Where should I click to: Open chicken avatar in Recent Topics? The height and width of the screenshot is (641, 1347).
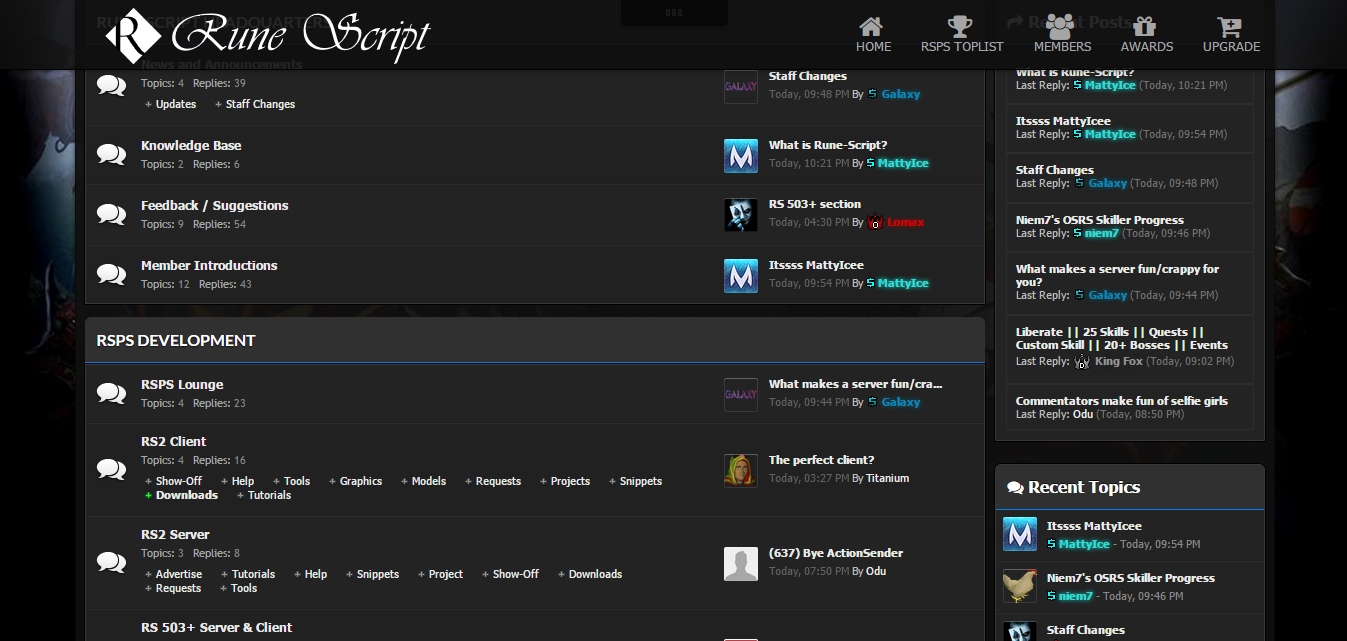pyautogui.click(x=1020, y=586)
